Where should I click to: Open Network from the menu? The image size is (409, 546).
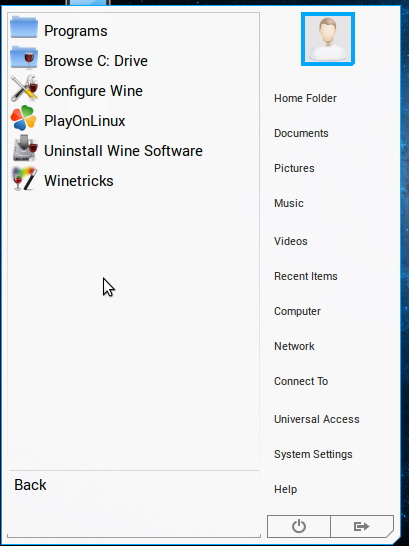tap(294, 346)
